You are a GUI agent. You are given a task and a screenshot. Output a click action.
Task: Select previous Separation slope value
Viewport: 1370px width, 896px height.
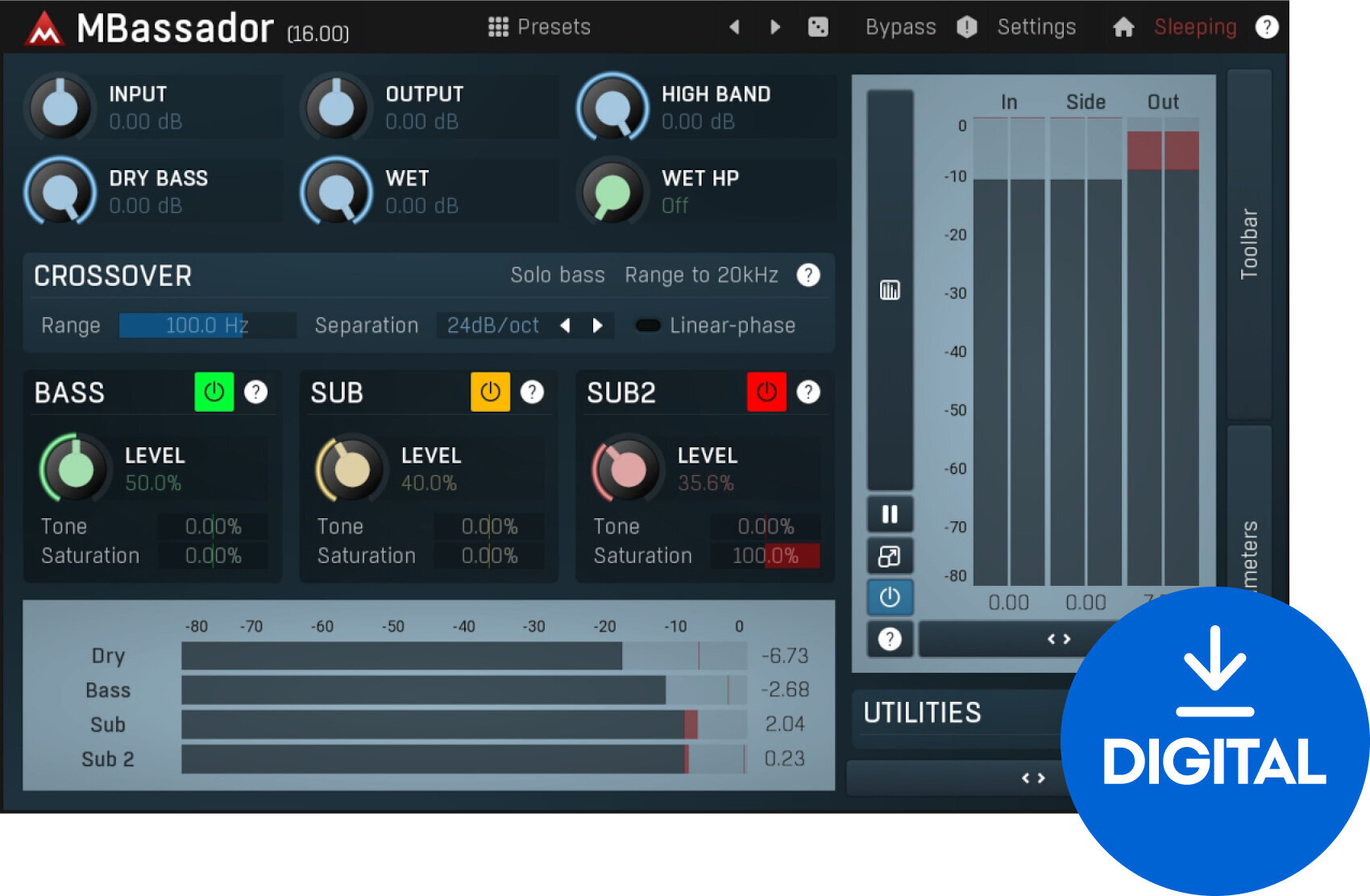565,326
